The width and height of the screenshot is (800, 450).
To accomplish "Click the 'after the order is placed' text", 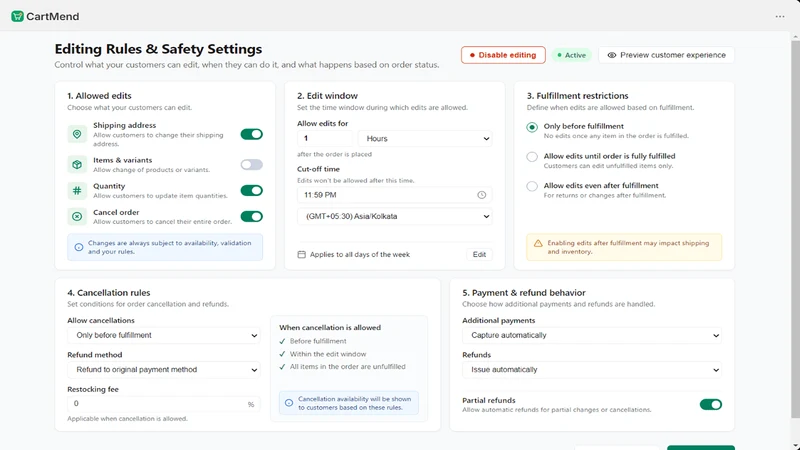I will coord(335,154).
